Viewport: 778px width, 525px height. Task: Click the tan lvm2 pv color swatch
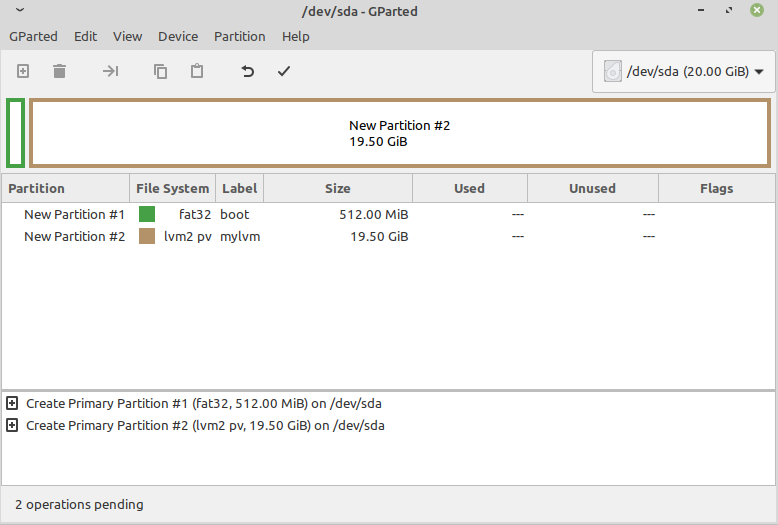tap(147, 237)
